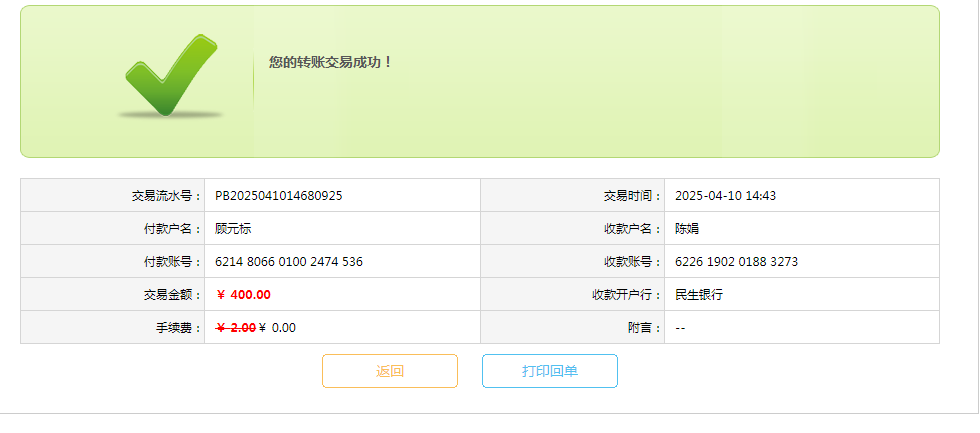Click the payee name 陈娟

click(x=687, y=229)
